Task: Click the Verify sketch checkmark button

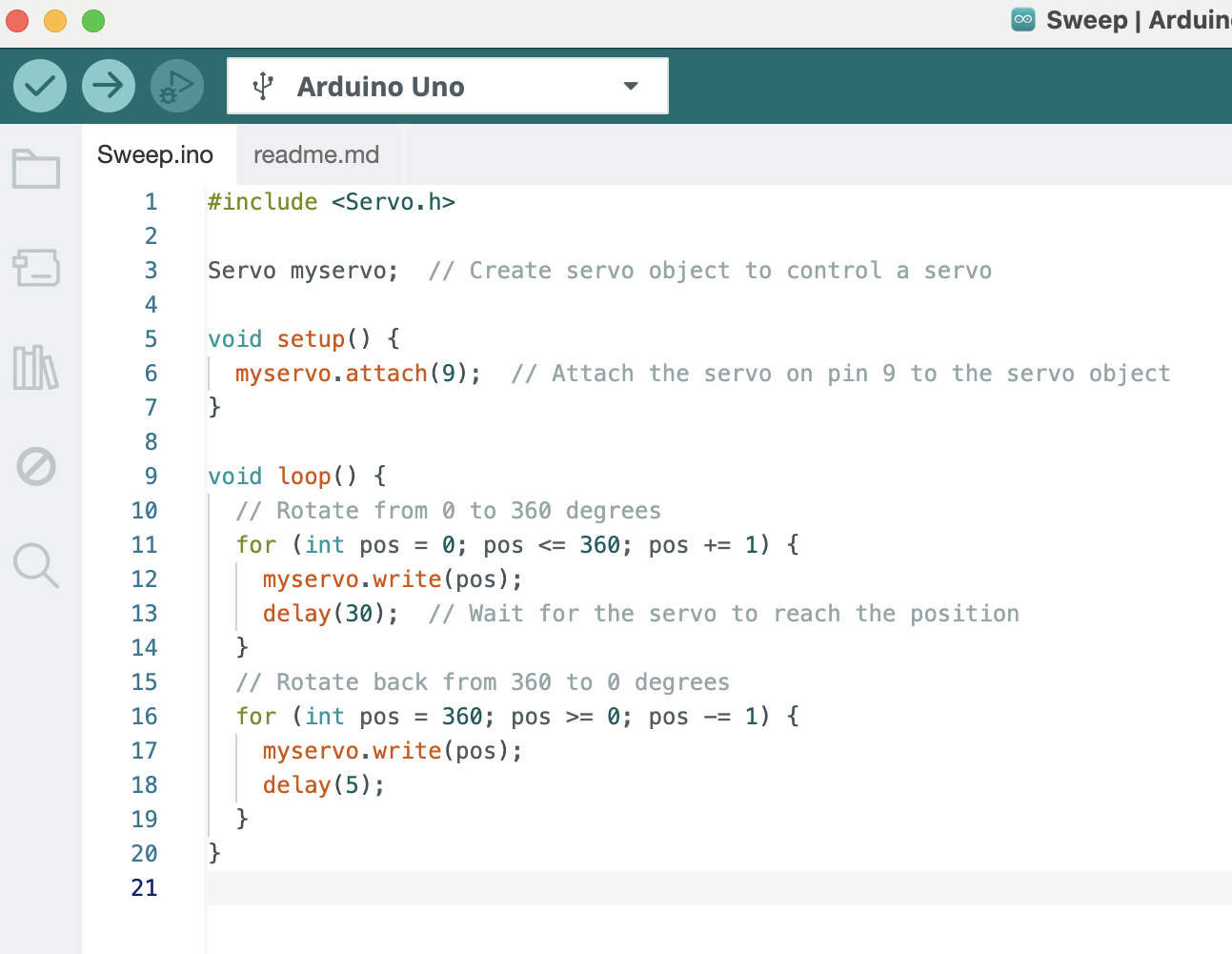Action: click(40, 86)
